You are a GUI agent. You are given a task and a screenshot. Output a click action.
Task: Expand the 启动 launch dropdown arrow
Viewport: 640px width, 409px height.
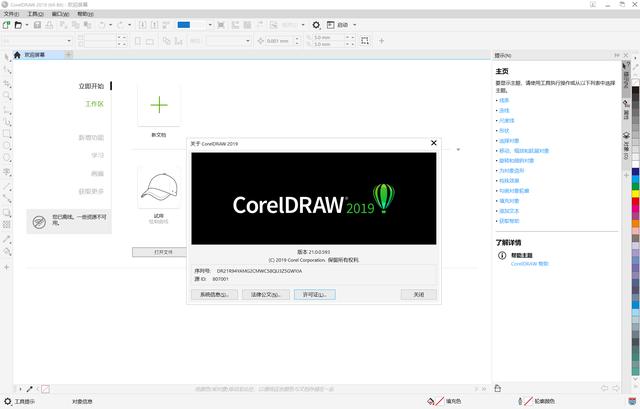[x=354, y=25]
